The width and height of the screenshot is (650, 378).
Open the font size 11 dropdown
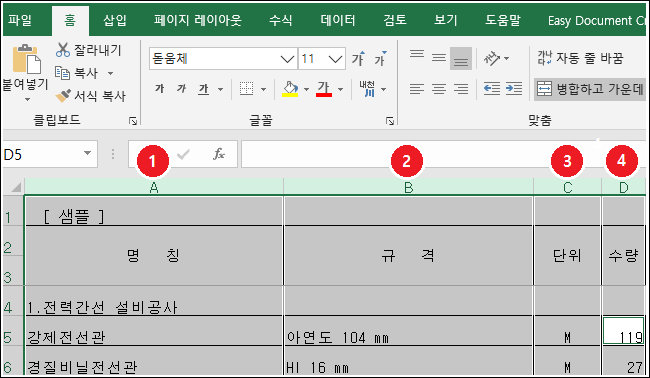(335, 59)
